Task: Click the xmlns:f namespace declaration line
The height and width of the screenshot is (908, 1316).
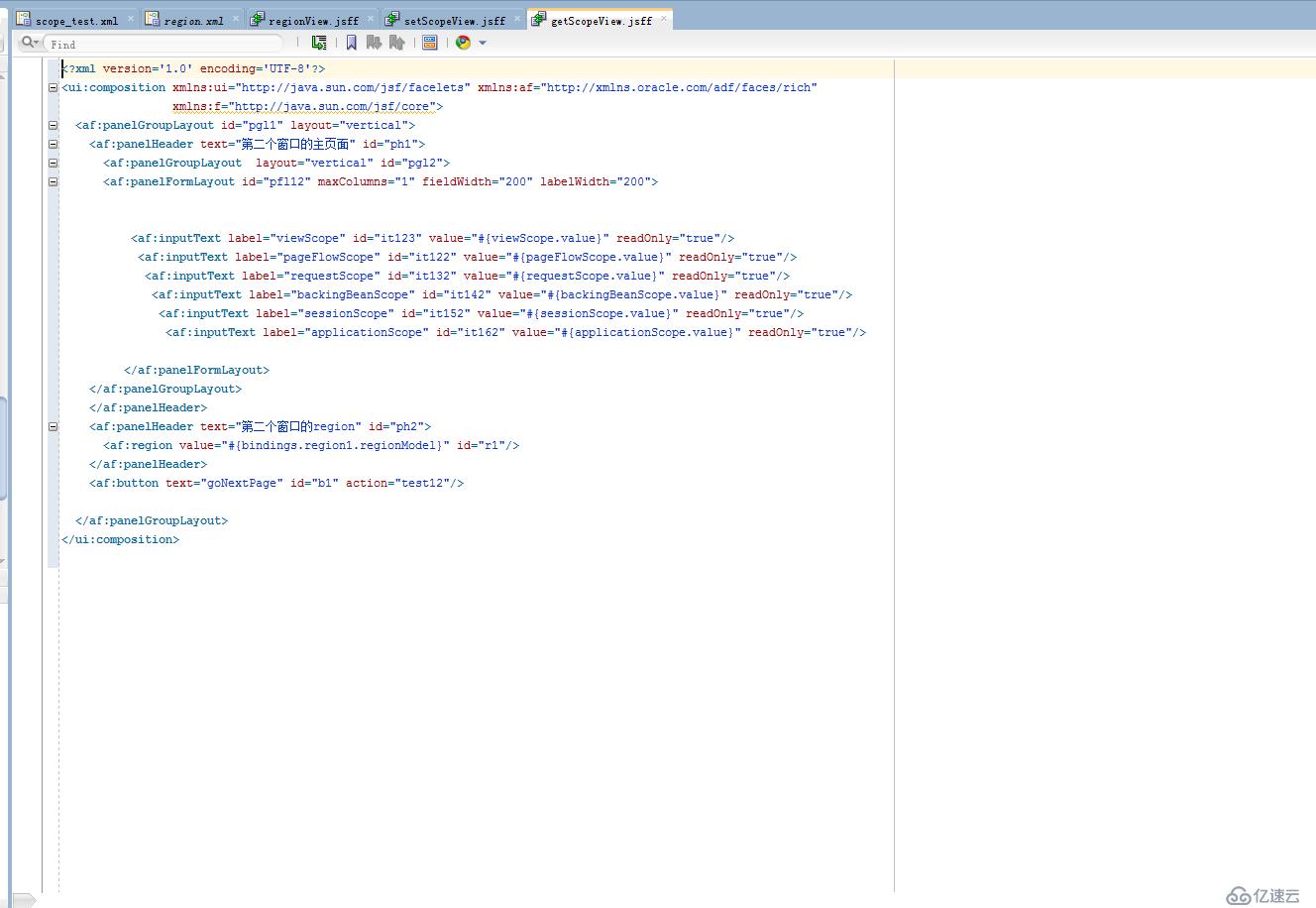Action: (307, 106)
